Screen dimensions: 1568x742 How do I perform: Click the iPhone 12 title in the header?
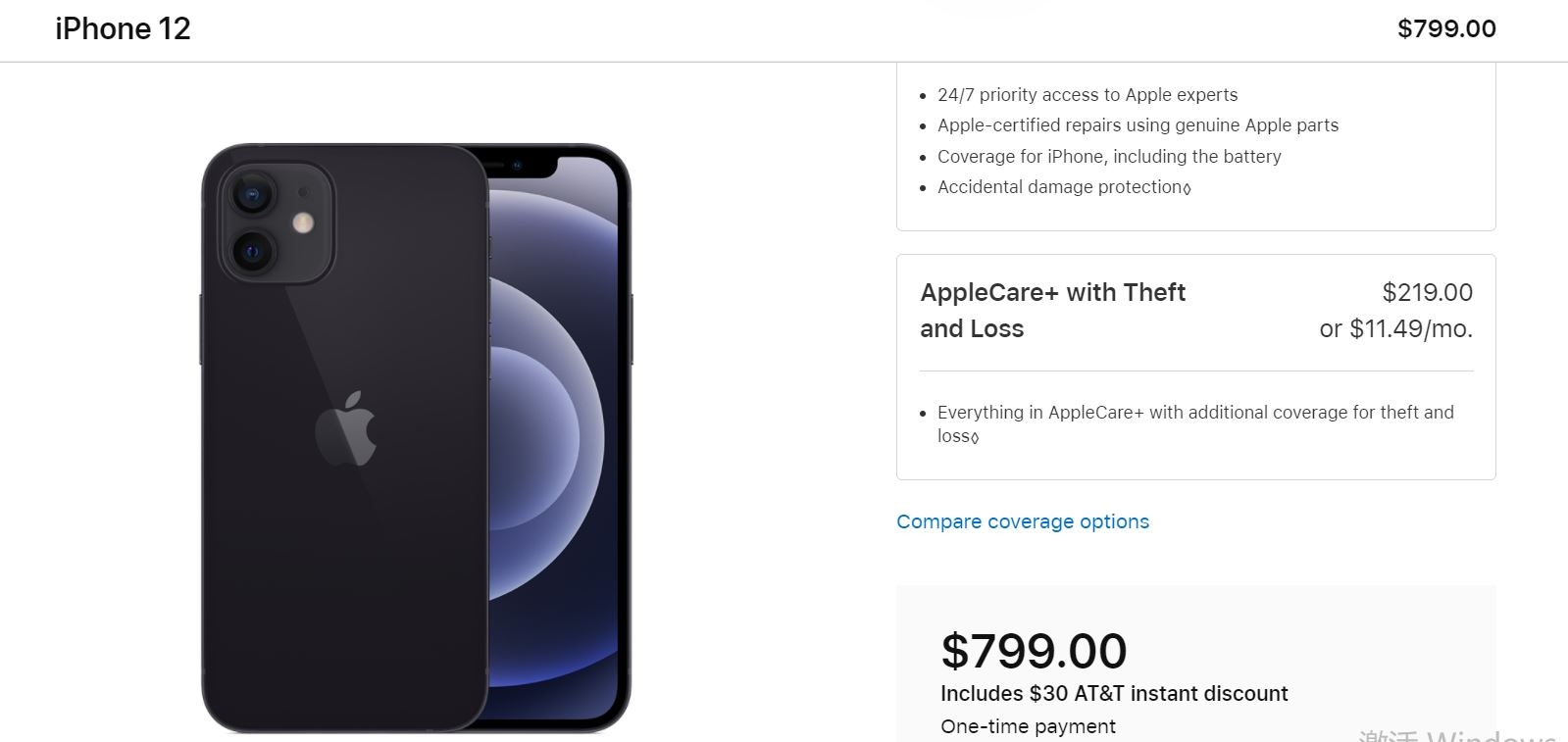123,29
